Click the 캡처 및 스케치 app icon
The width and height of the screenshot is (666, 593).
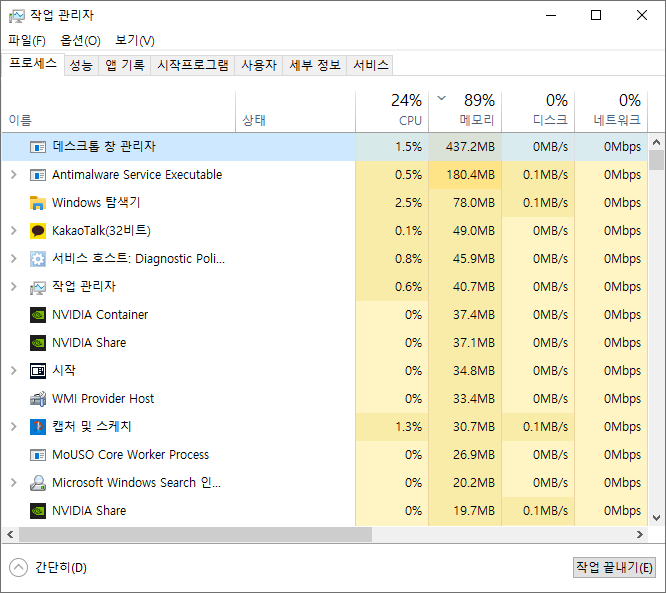pyautogui.click(x=38, y=427)
